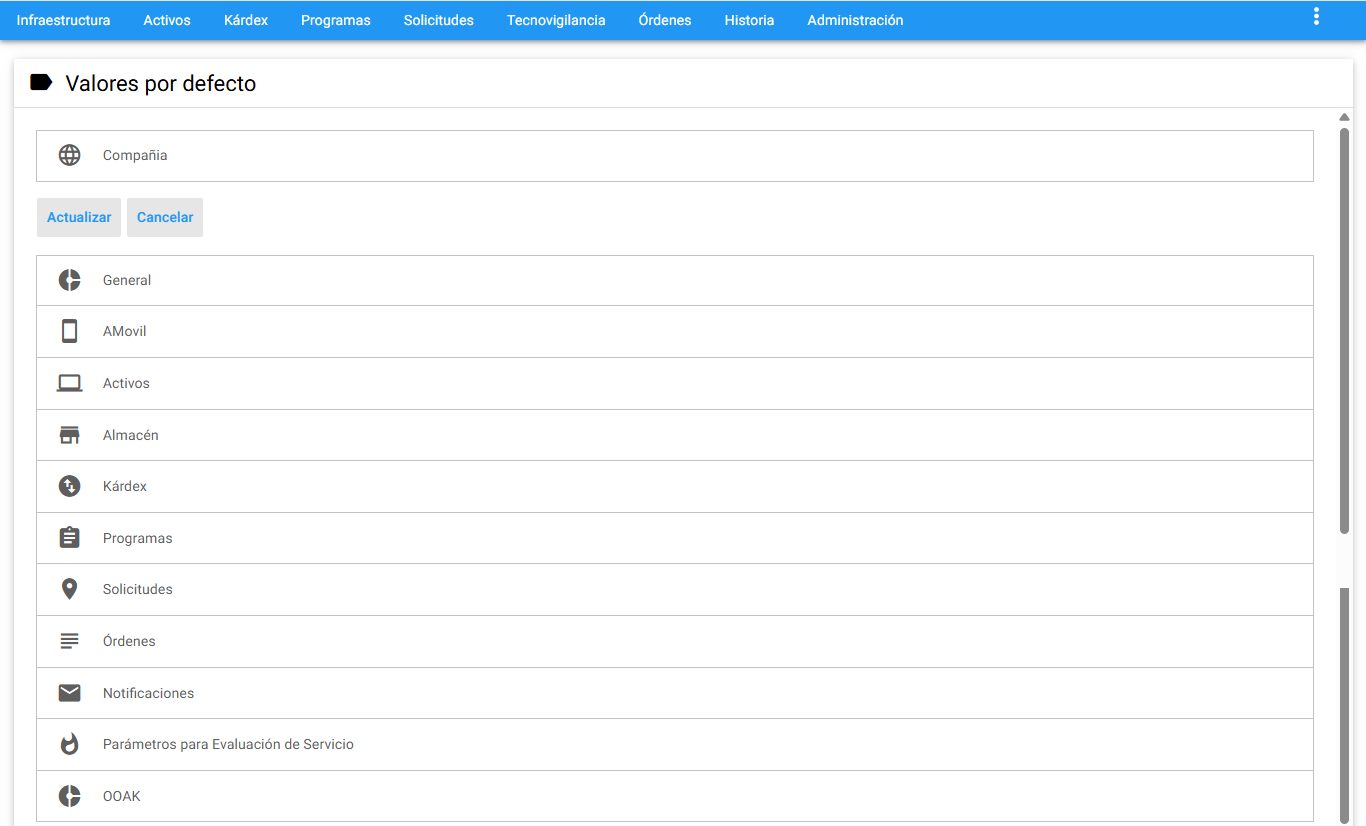
Task: Click the vertical scrollbar up arrow
Action: pyautogui.click(x=1345, y=118)
